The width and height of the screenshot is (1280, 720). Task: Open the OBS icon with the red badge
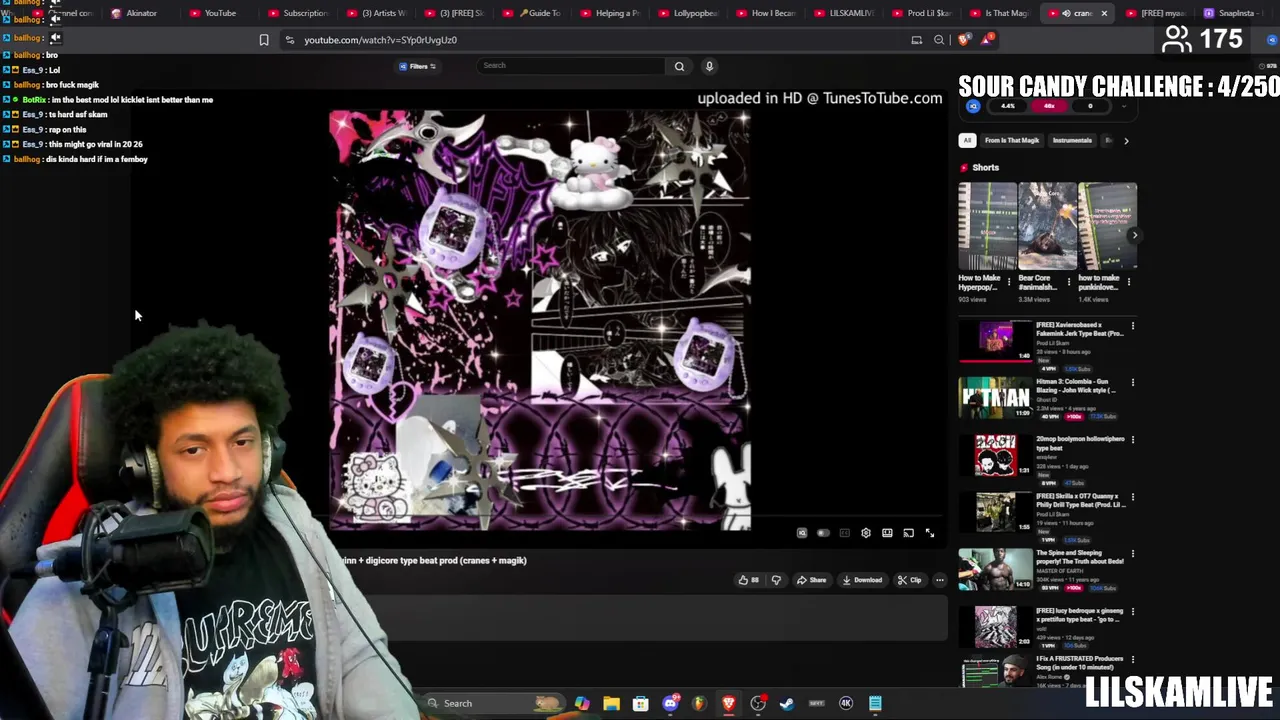coord(758,703)
